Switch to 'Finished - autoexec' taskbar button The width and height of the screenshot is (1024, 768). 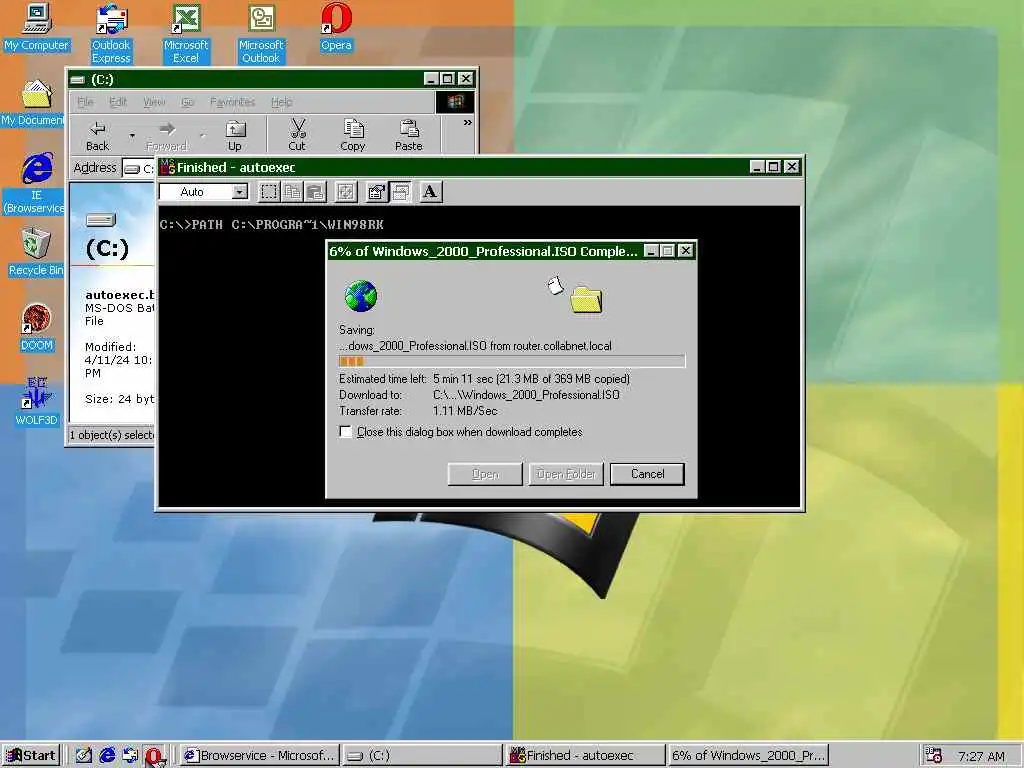(x=586, y=756)
